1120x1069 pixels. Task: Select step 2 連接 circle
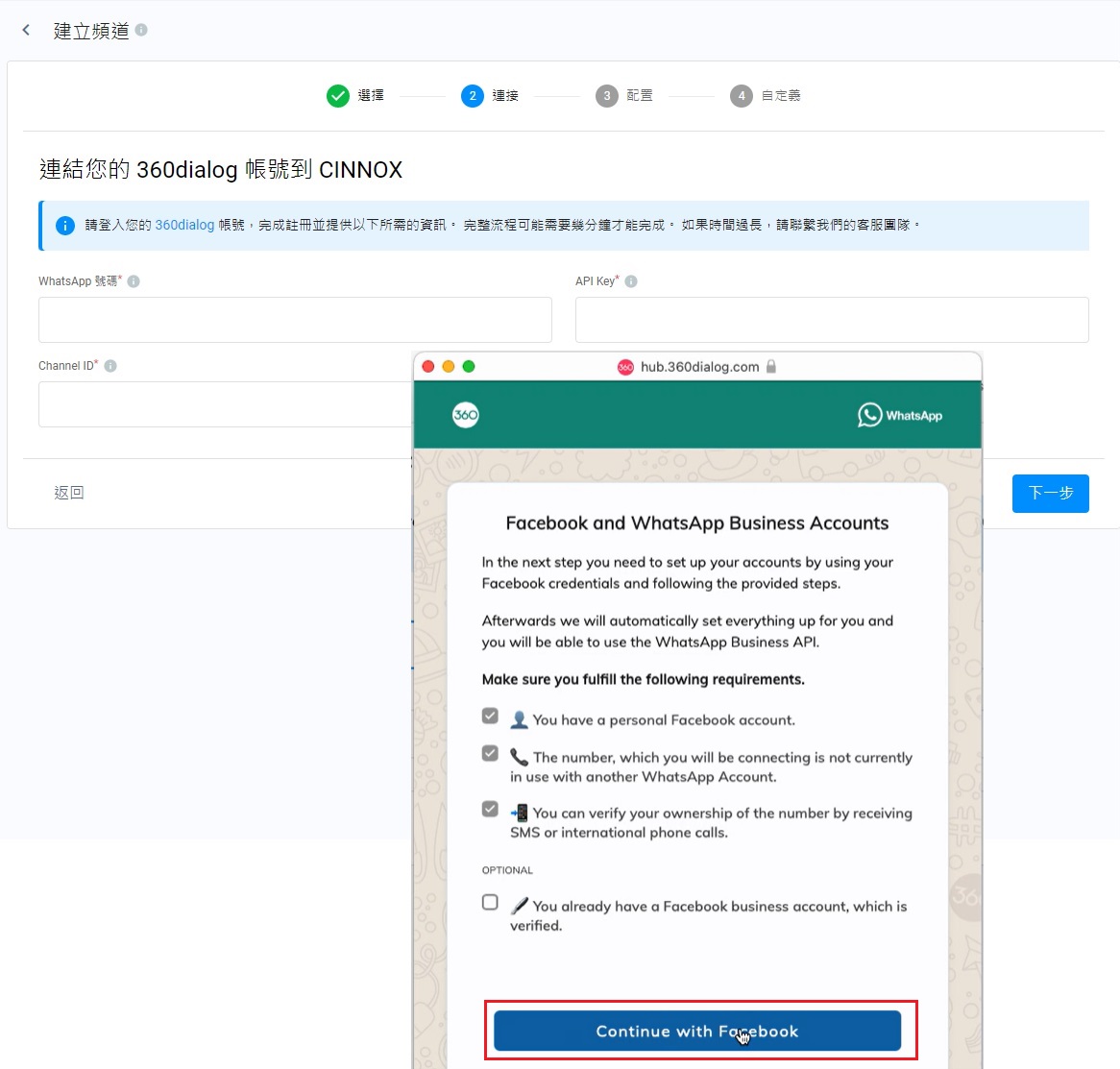click(473, 96)
